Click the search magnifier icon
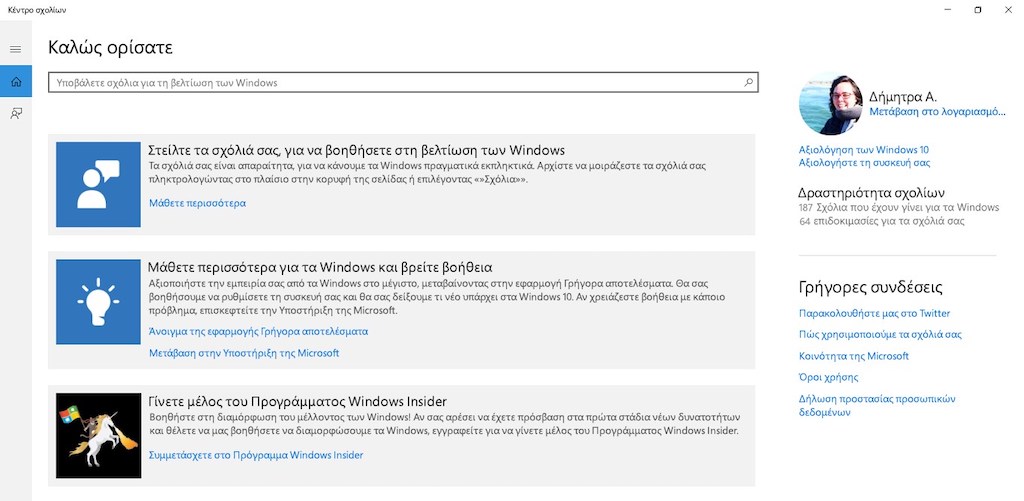Viewport: 1024px width, 501px height. click(748, 82)
